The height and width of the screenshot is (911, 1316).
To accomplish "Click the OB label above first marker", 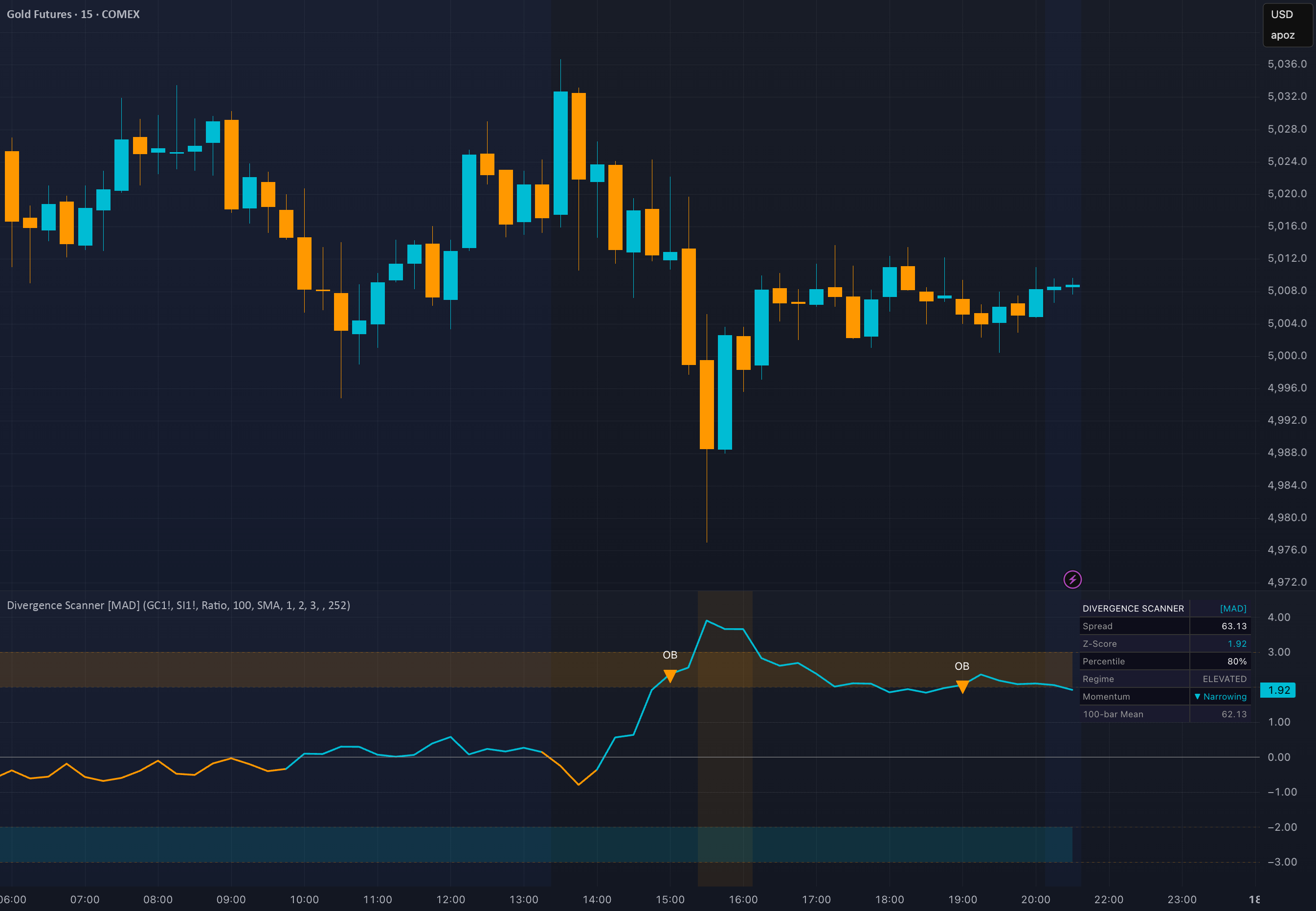I will [670, 655].
